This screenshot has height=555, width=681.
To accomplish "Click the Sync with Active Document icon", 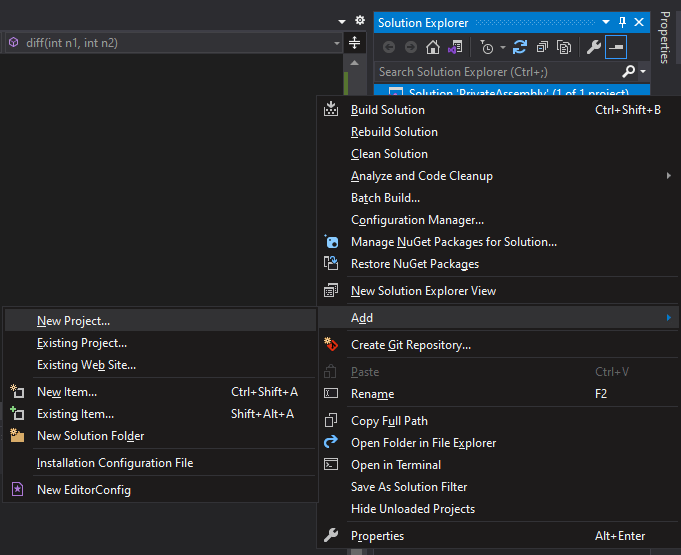I will [x=519, y=47].
